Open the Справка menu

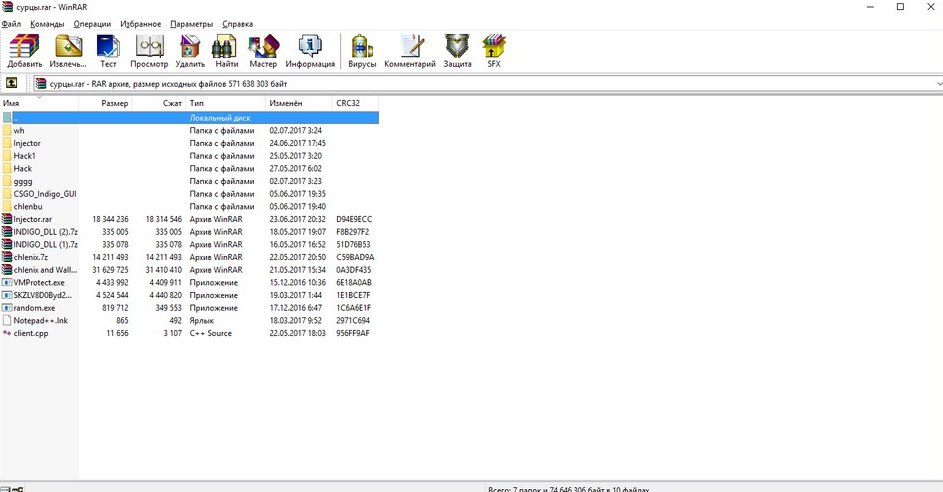[x=238, y=24]
